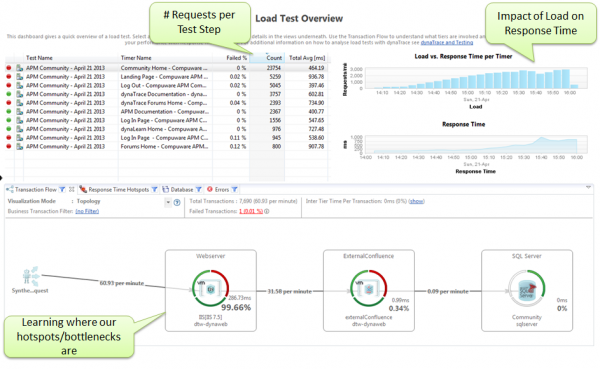
Task: Click the test step icon in Log Out row
Action: (x=19, y=85)
